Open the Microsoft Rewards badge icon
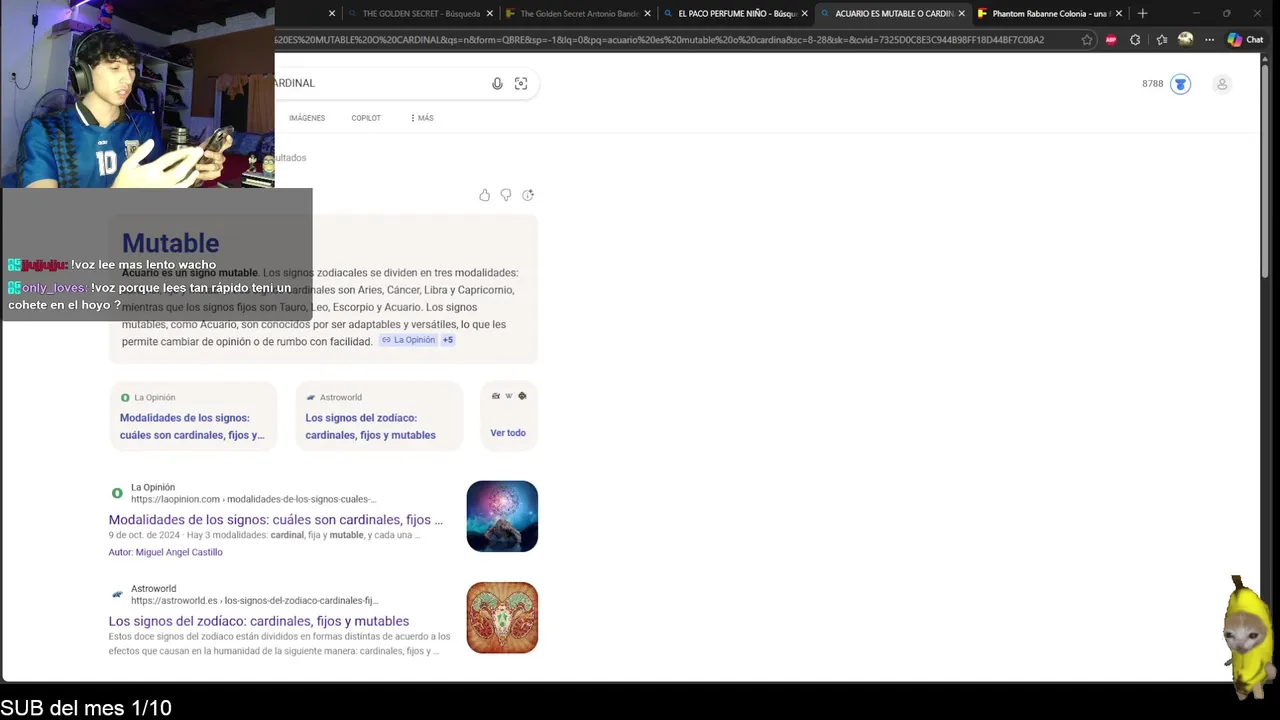The height and width of the screenshot is (720, 1280). coord(1180,84)
